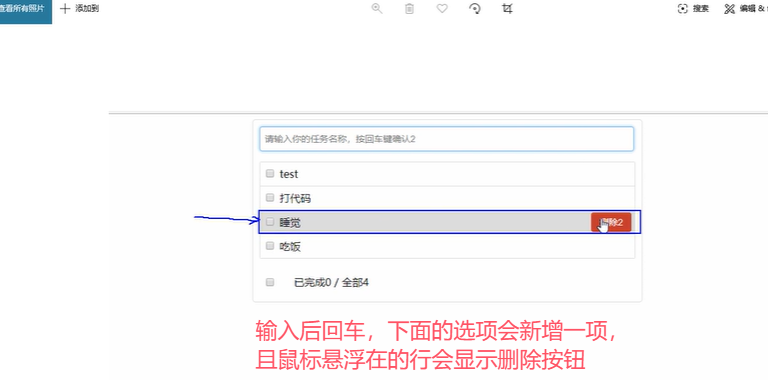The width and height of the screenshot is (768, 380).
Task: Click the zoom magnifier icon
Action: [x=377, y=8]
